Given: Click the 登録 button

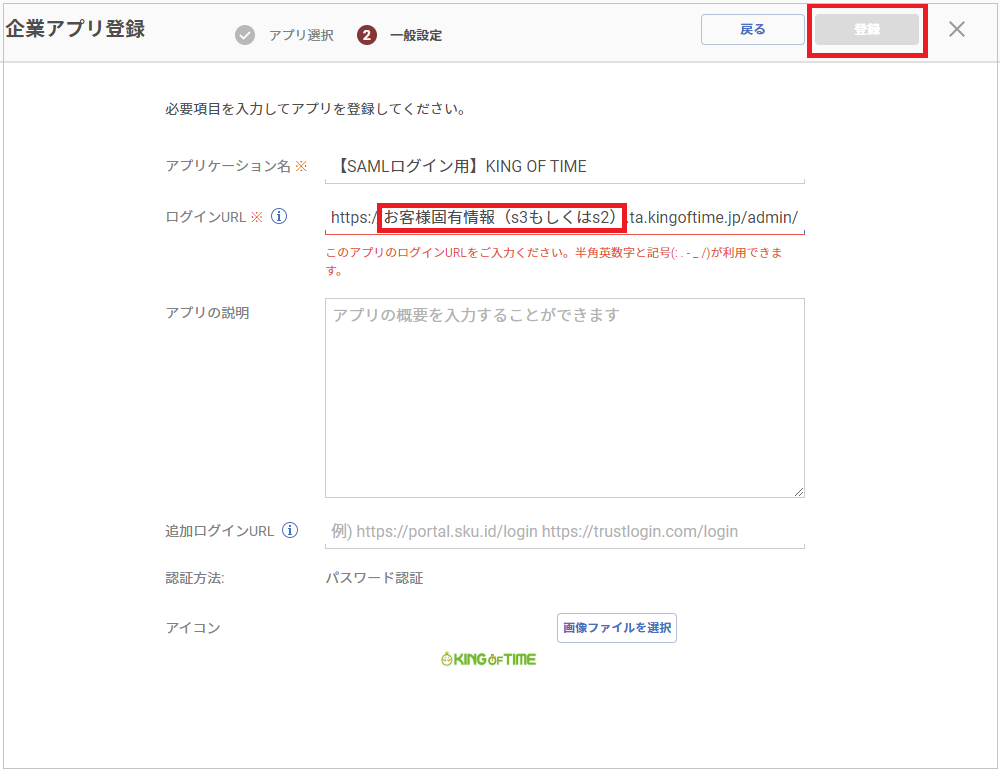Looking at the screenshot, I should click(x=867, y=29).
